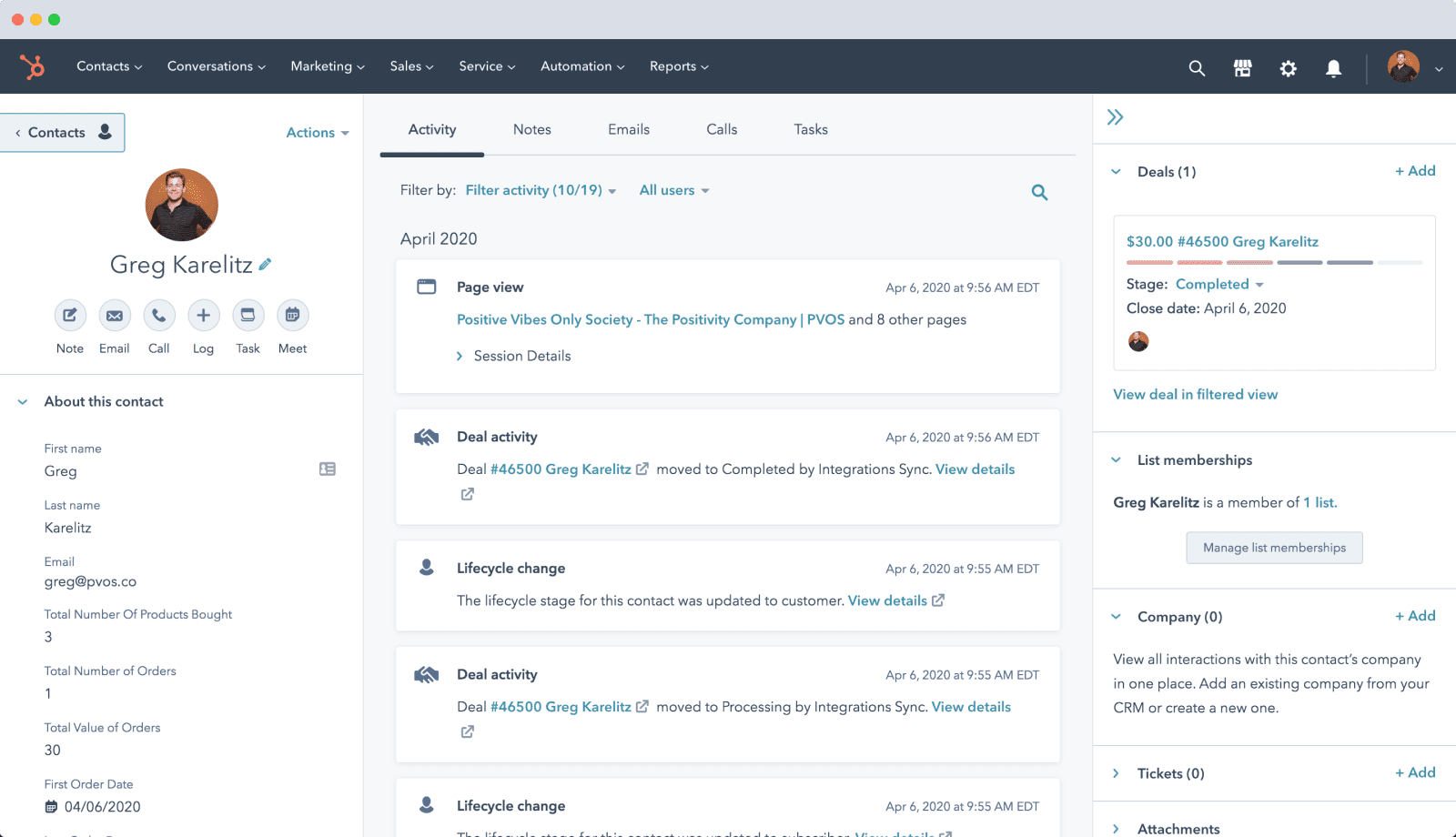Screen dimensions: 1456x837
Task: Switch to the Notes tab
Action: 531,129
